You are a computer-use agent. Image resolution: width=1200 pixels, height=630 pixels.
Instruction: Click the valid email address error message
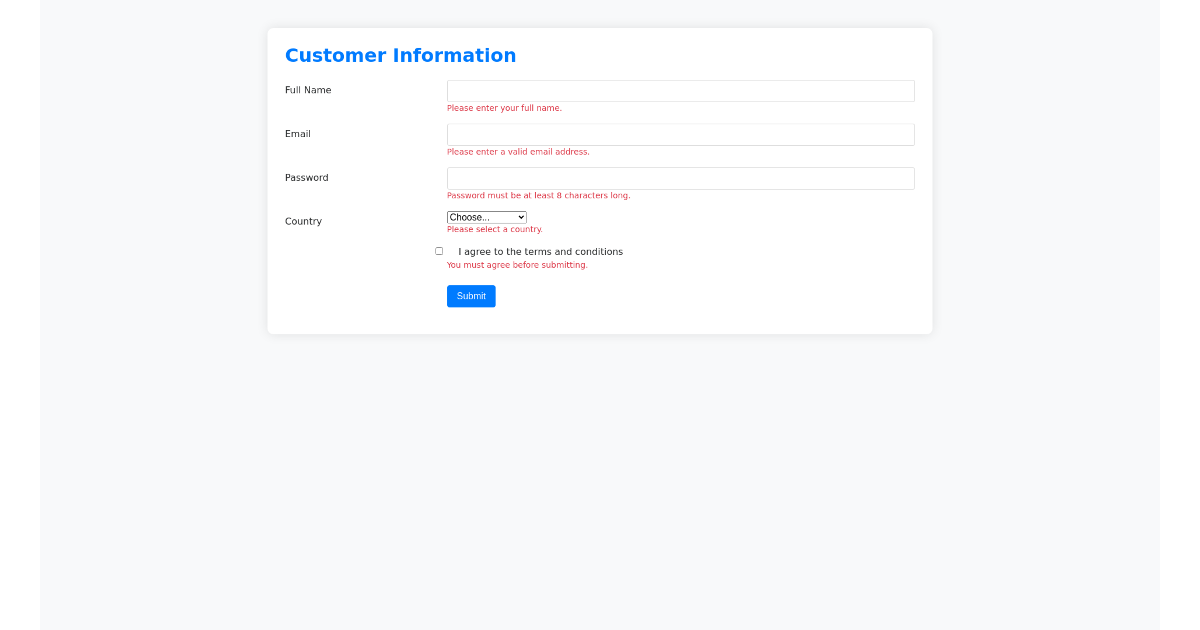[518, 152]
